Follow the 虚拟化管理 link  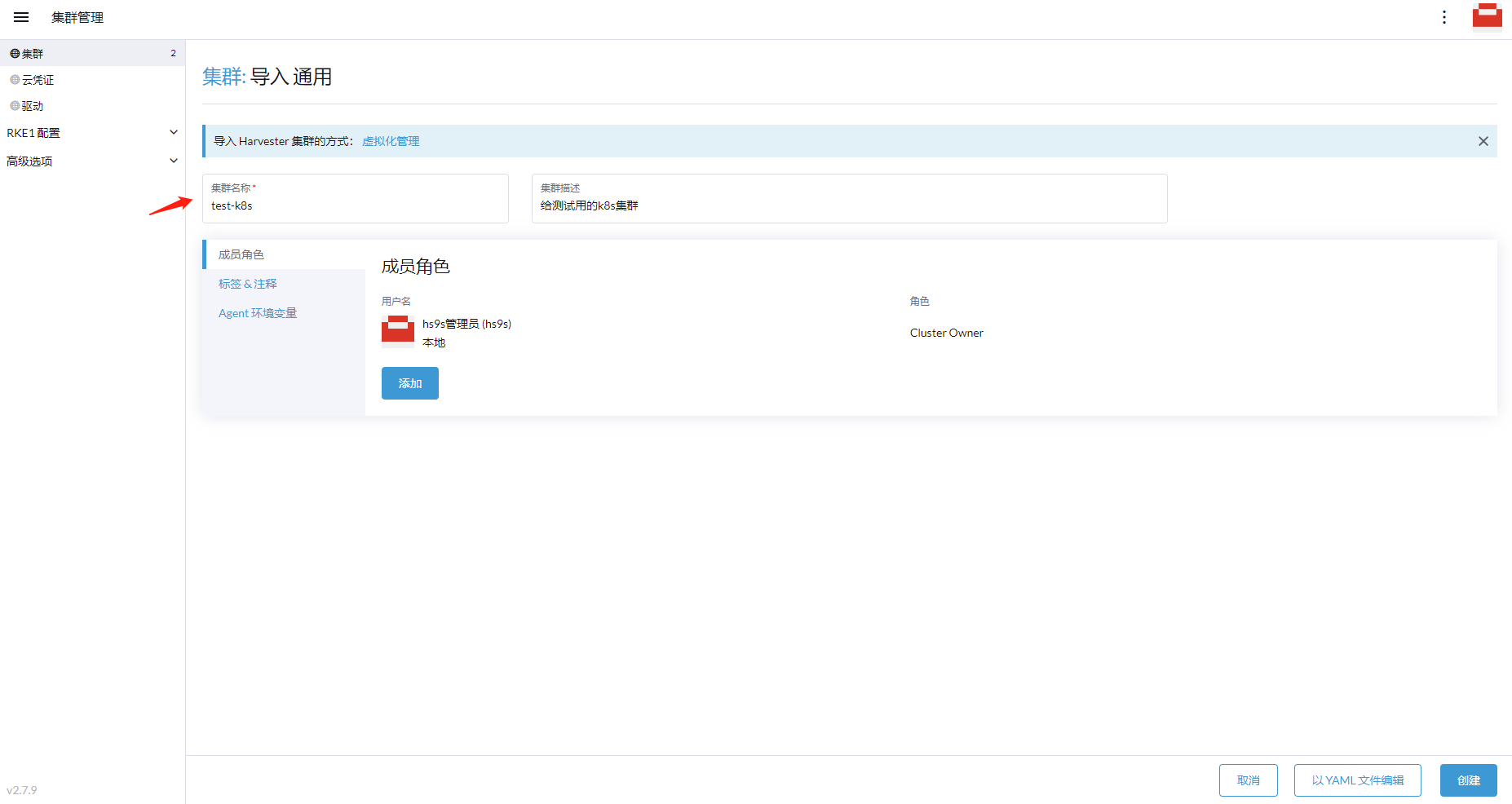pos(391,141)
